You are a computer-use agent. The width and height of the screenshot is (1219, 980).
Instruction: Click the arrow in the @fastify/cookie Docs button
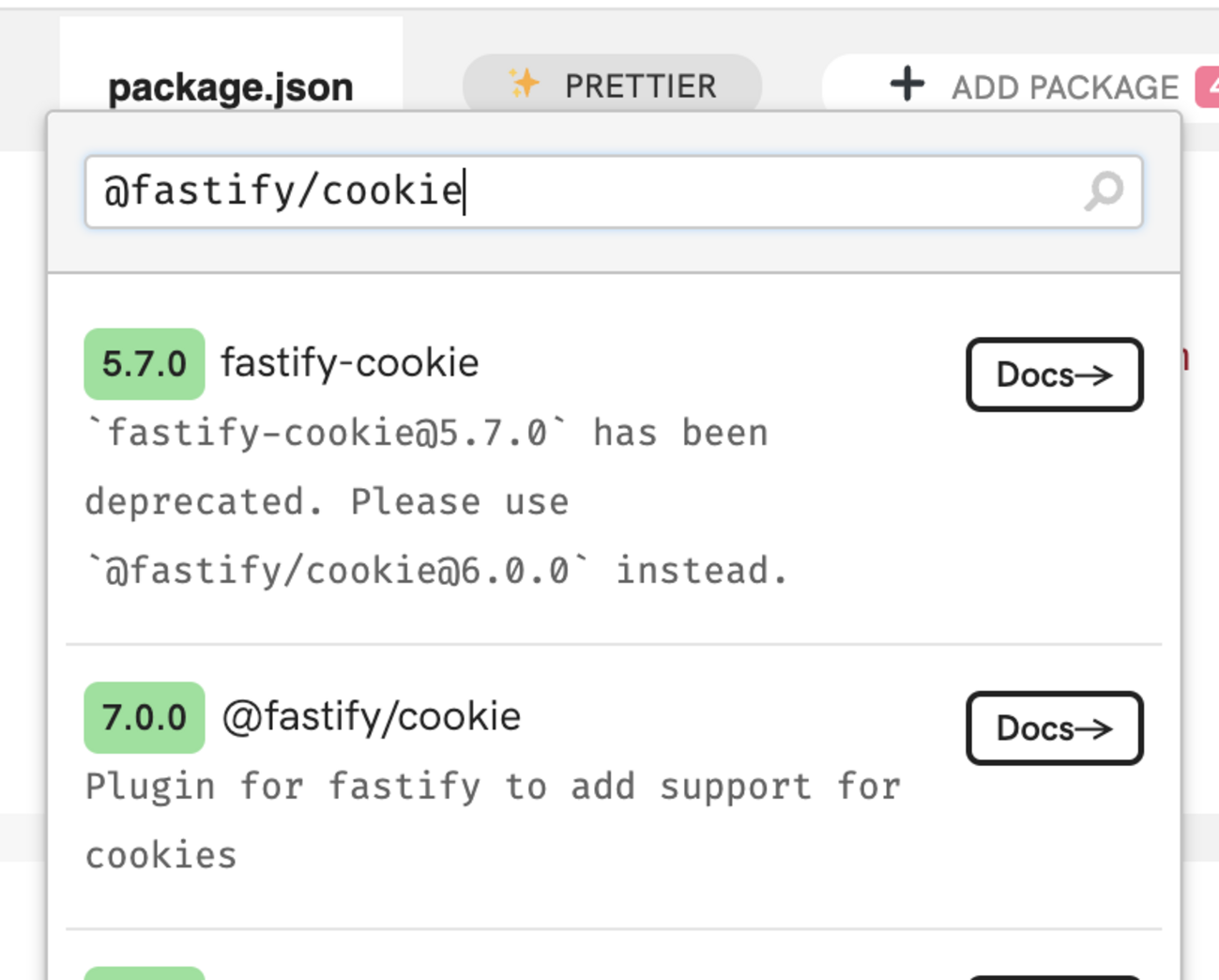(1094, 729)
